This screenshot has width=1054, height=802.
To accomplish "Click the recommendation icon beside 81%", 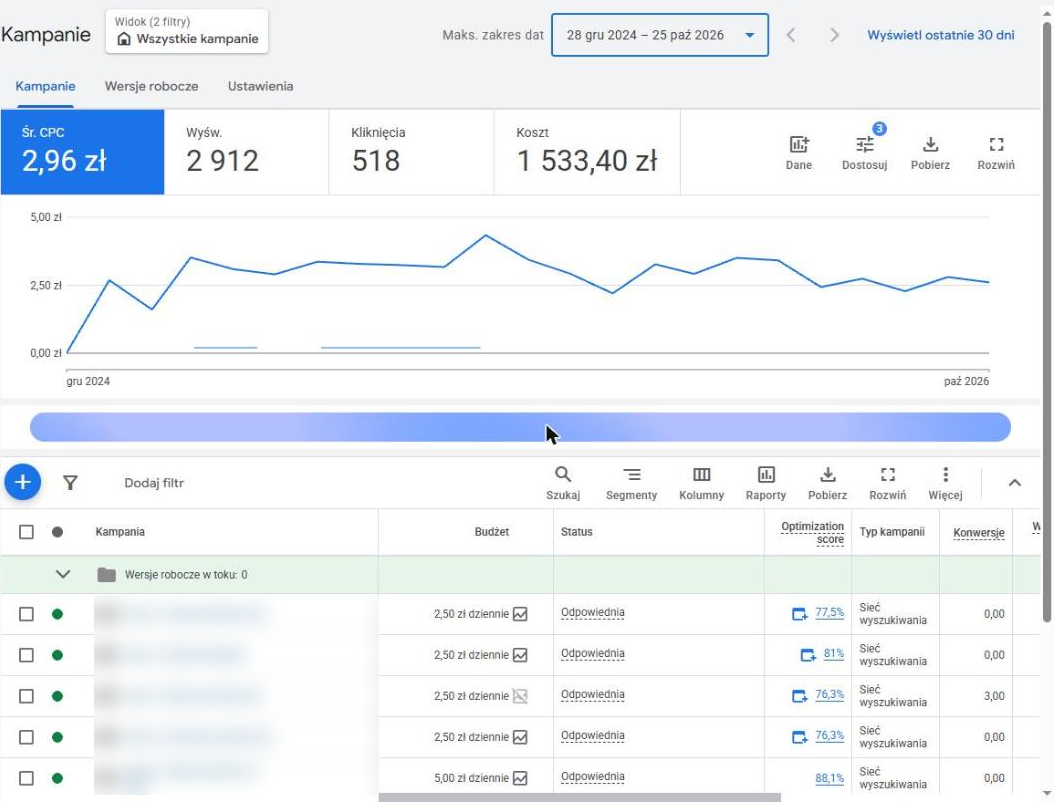I will coord(808,655).
